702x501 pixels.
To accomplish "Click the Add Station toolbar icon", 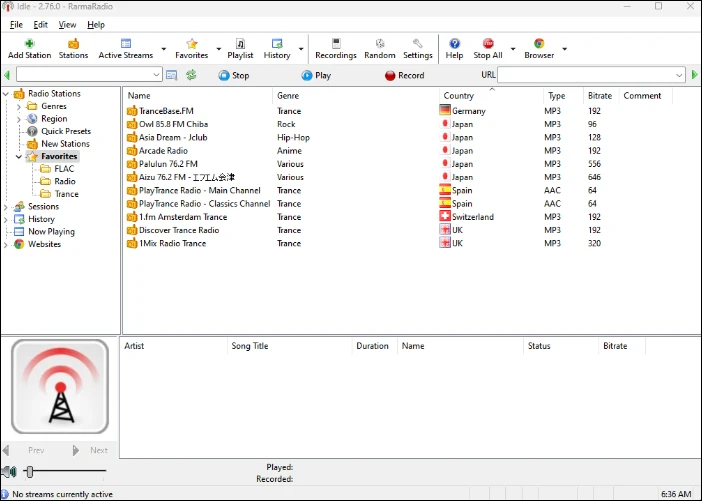I will (x=30, y=49).
